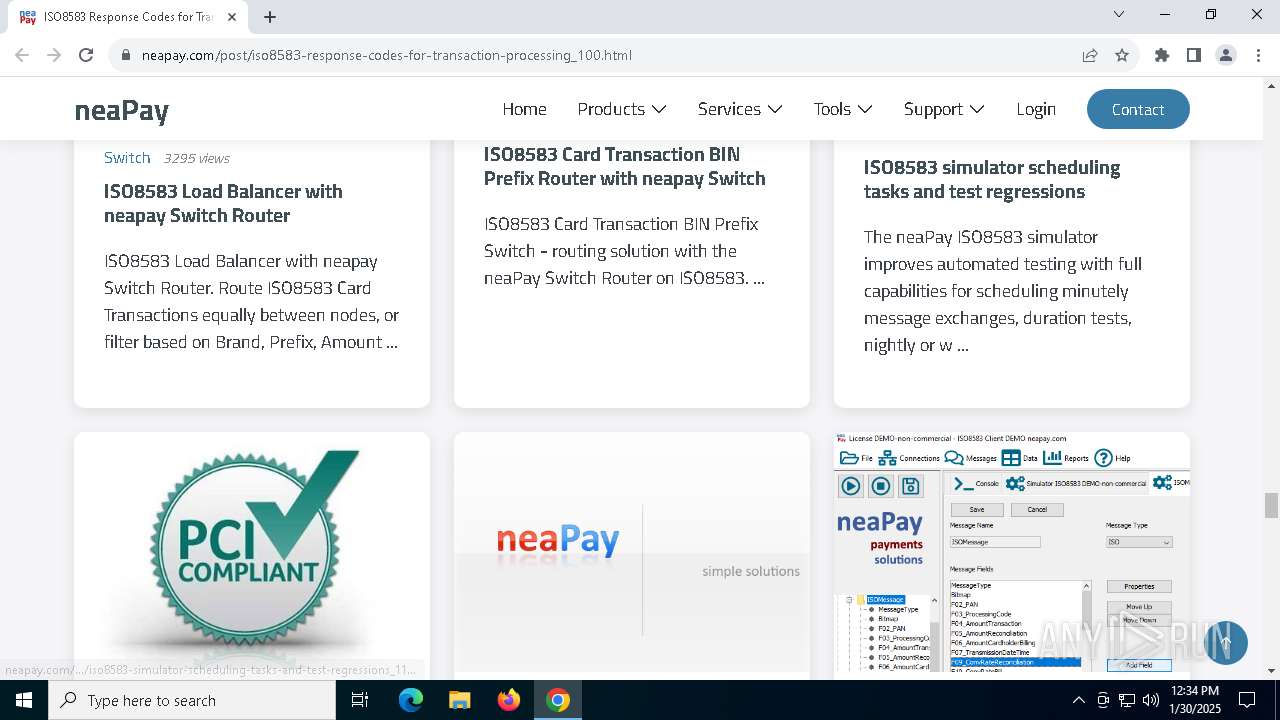Open the Chrome three-dot menu
1280x720 pixels.
click(1258, 55)
